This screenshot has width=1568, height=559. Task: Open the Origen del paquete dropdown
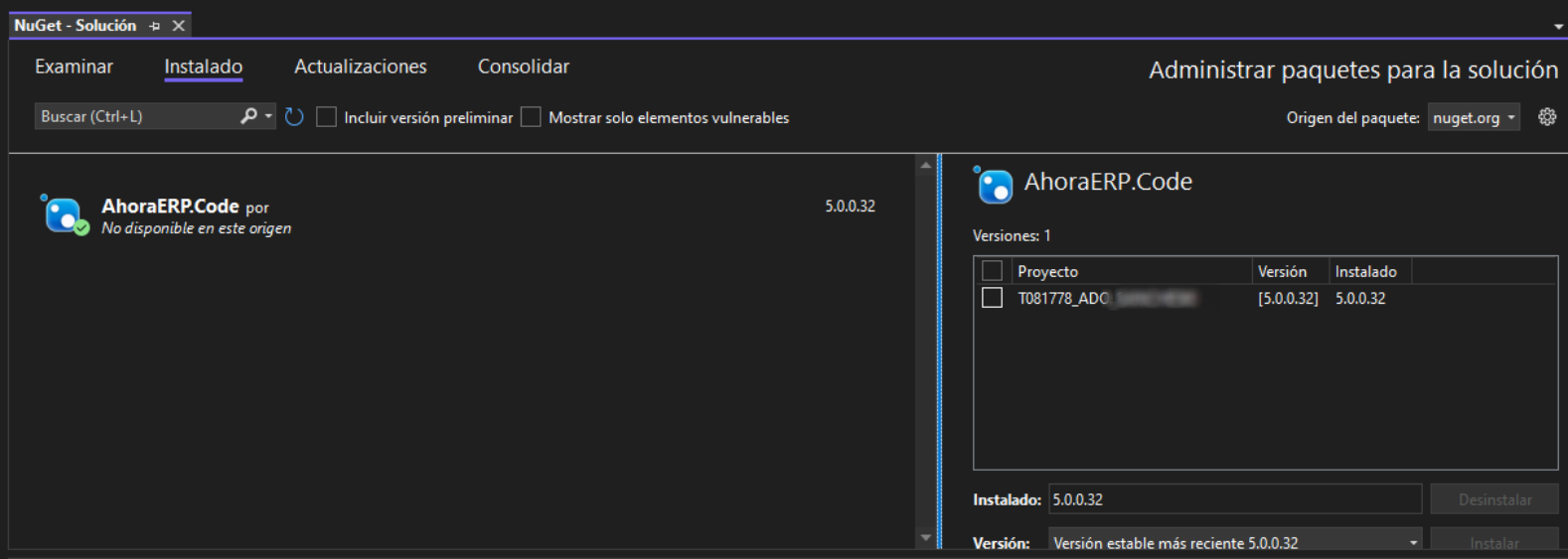[x=1474, y=117]
